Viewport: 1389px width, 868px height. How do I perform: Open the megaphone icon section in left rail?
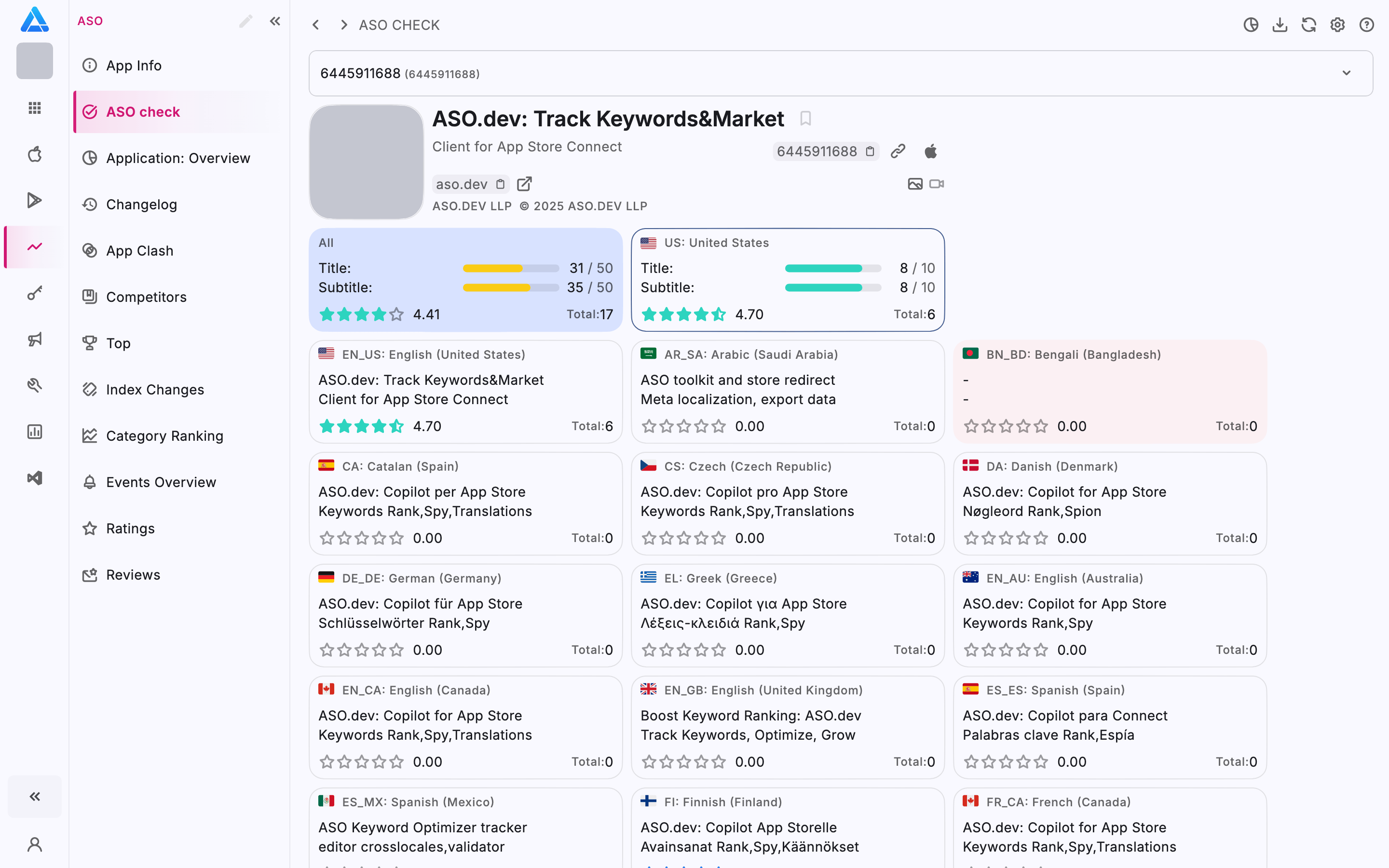point(34,339)
